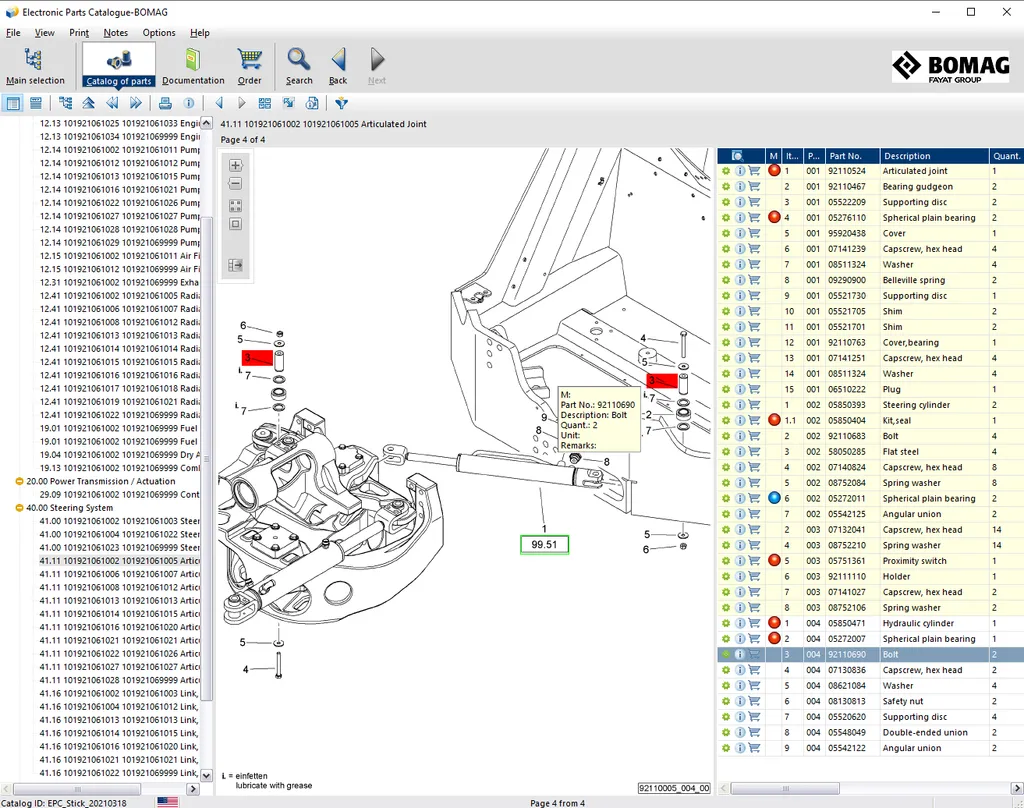Click the Search magnifier tool

pos(299,66)
